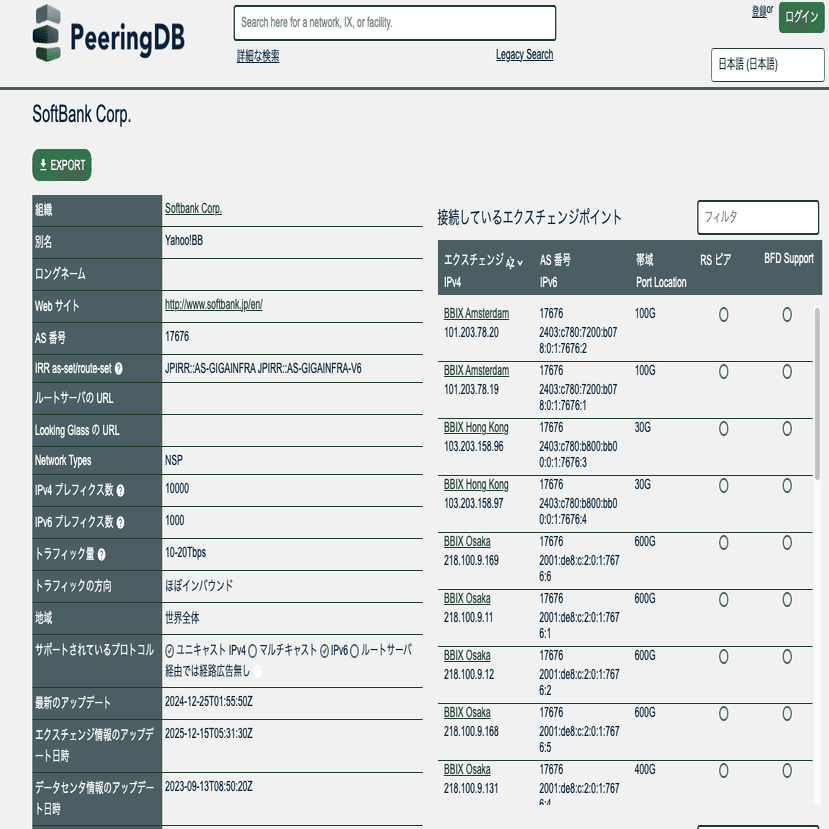Sort exchanges with the AZ sort icon
Image resolution: width=829 pixels, height=829 pixels.
510,263
